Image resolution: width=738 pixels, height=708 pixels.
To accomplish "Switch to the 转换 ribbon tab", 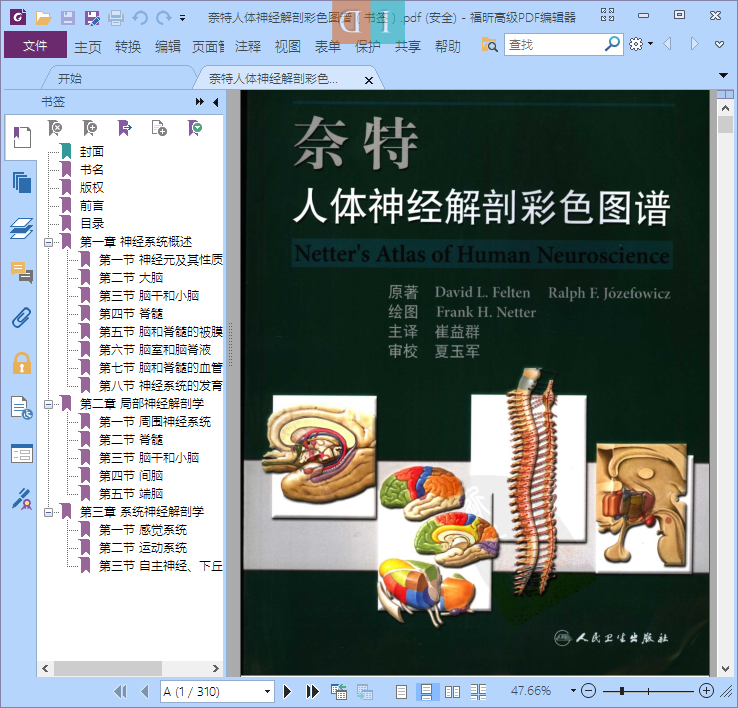I will 128,47.
